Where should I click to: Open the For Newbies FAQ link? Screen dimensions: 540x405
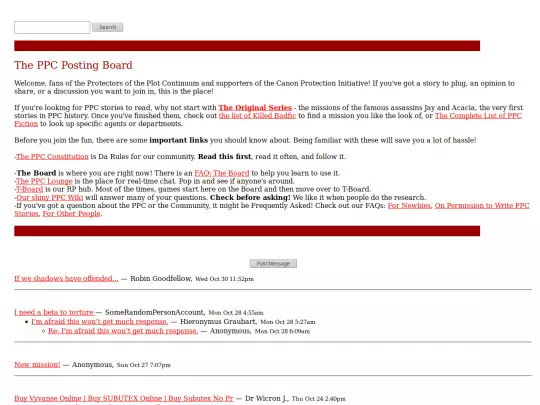click(409, 206)
